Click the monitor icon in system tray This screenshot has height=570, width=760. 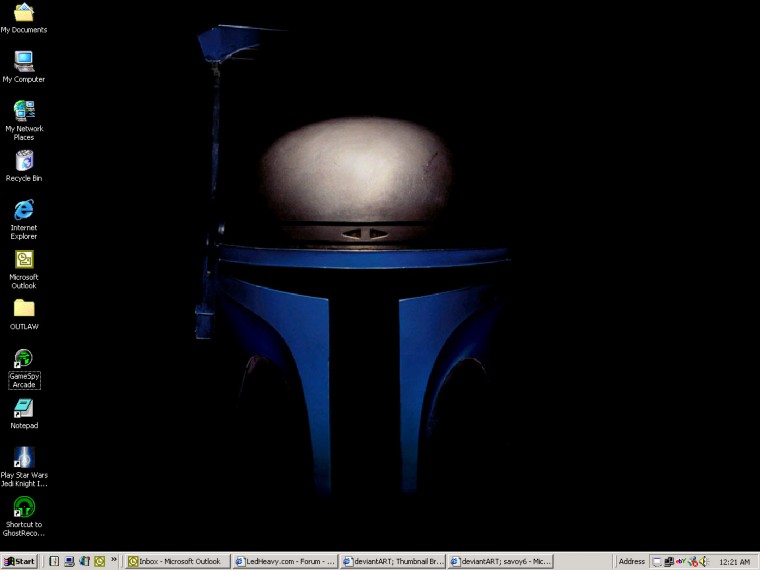(657, 562)
